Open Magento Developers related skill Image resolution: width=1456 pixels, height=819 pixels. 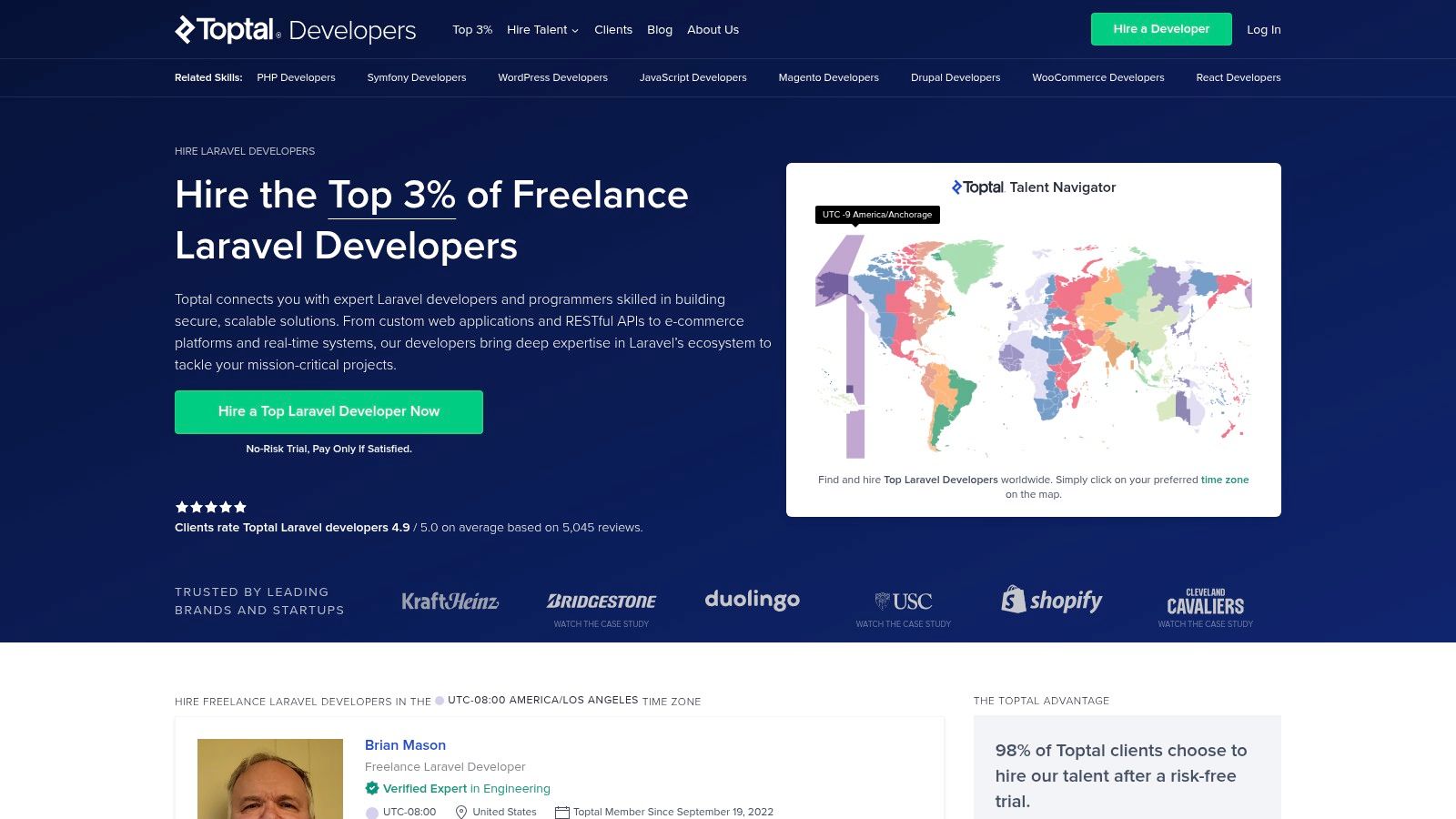pos(828,77)
